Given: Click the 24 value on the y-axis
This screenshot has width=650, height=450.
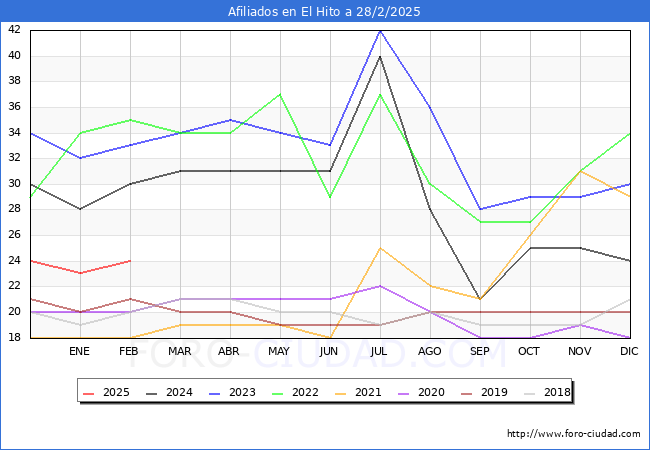Looking at the screenshot, I should click(15, 260).
